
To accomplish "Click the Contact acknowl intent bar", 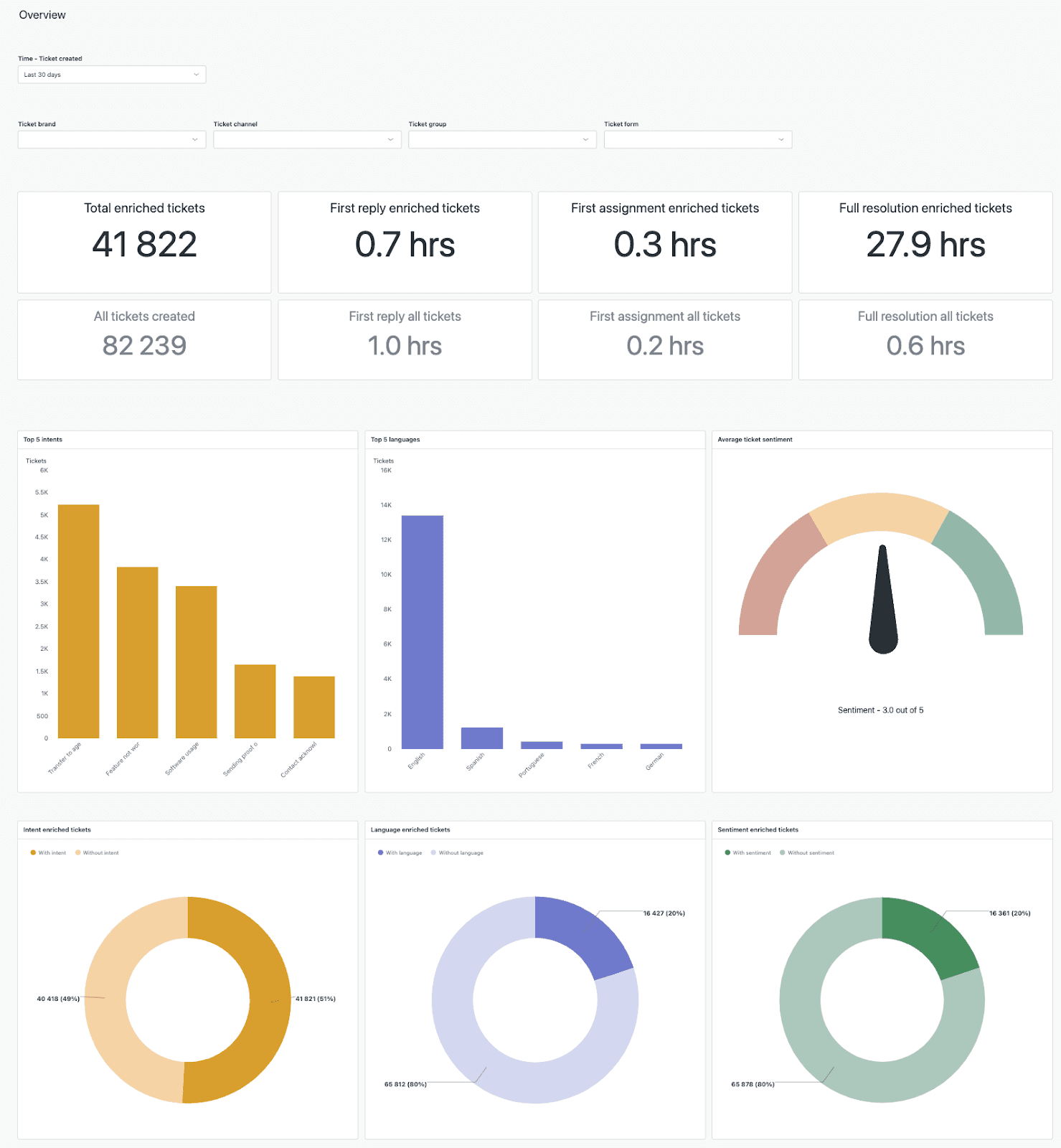I will 313,707.
